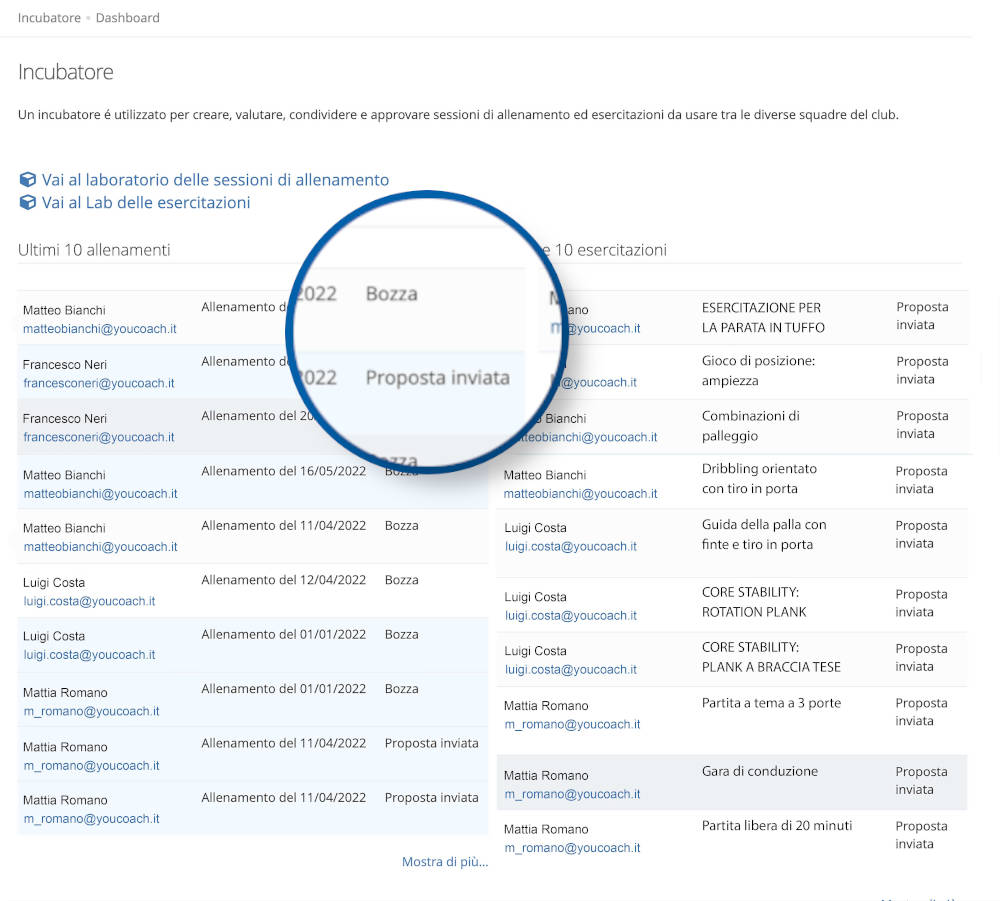Viewport: 1000px width, 901px height.
Task: Click Mattia Romano's email in 'Gara di conduzione' row
Action: pyautogui.click(x=572, y=794)
